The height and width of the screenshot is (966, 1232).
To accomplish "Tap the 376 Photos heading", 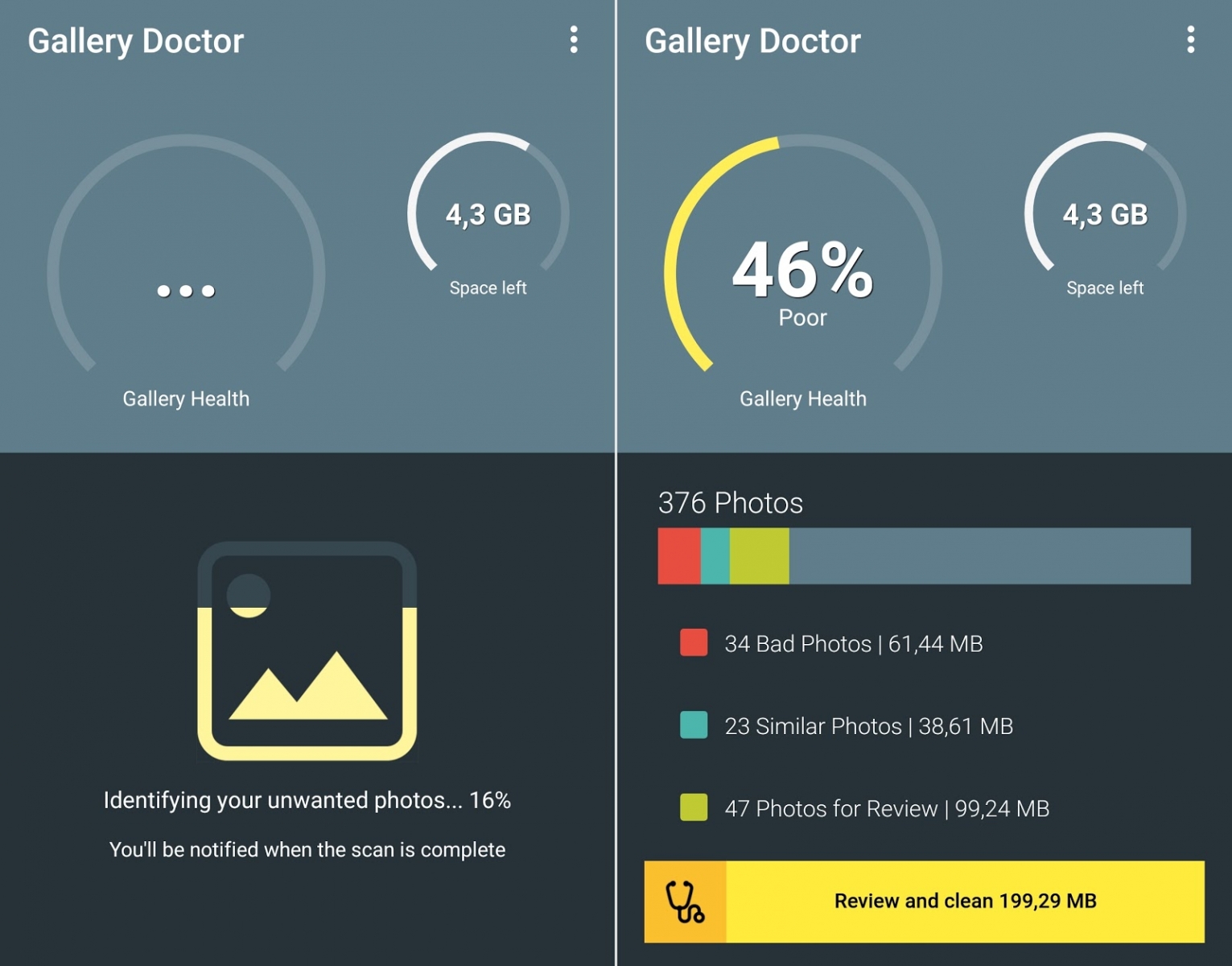I will coord(731,503).
